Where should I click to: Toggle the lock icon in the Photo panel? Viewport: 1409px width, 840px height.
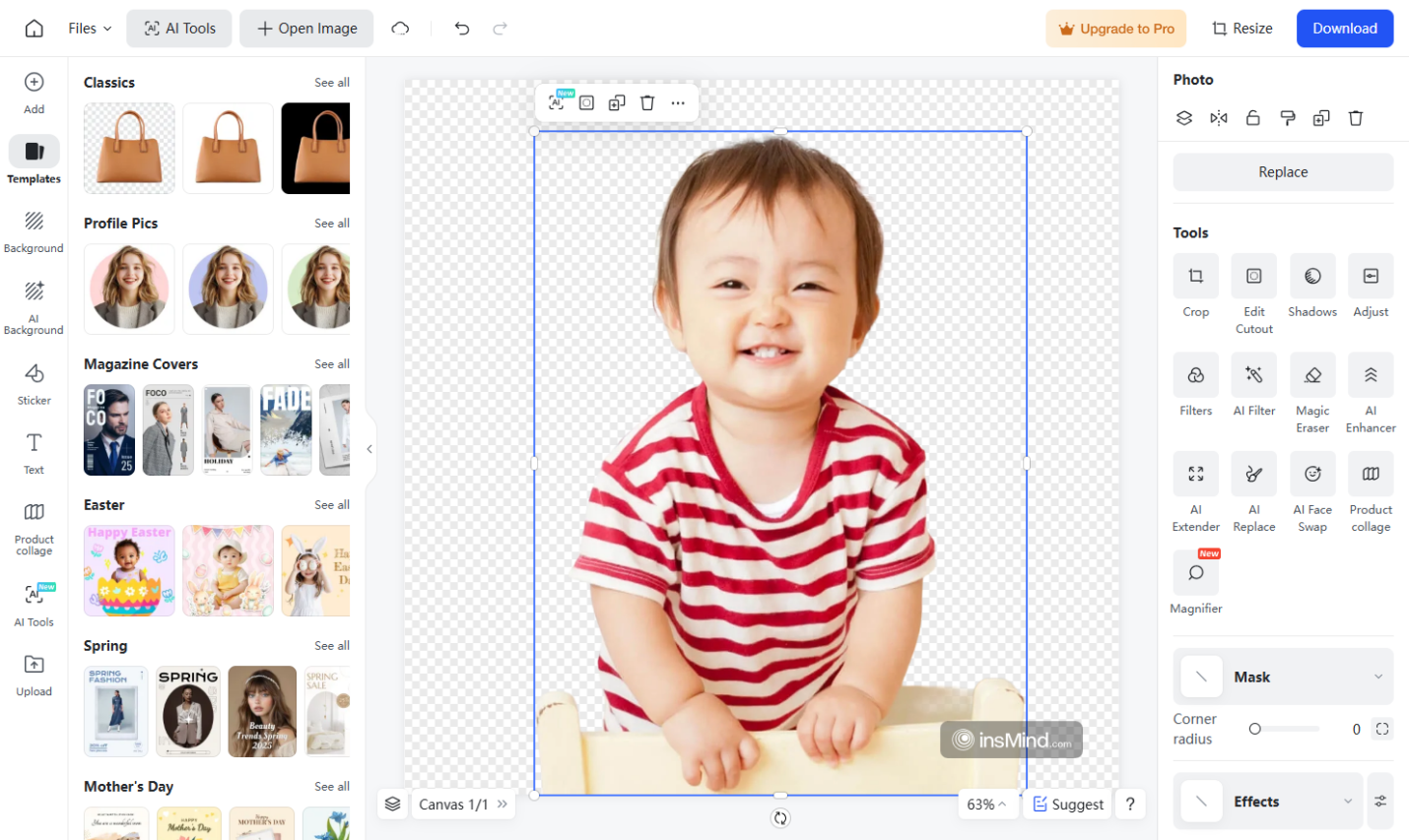pyautogui.click(x=1253, y=118)
